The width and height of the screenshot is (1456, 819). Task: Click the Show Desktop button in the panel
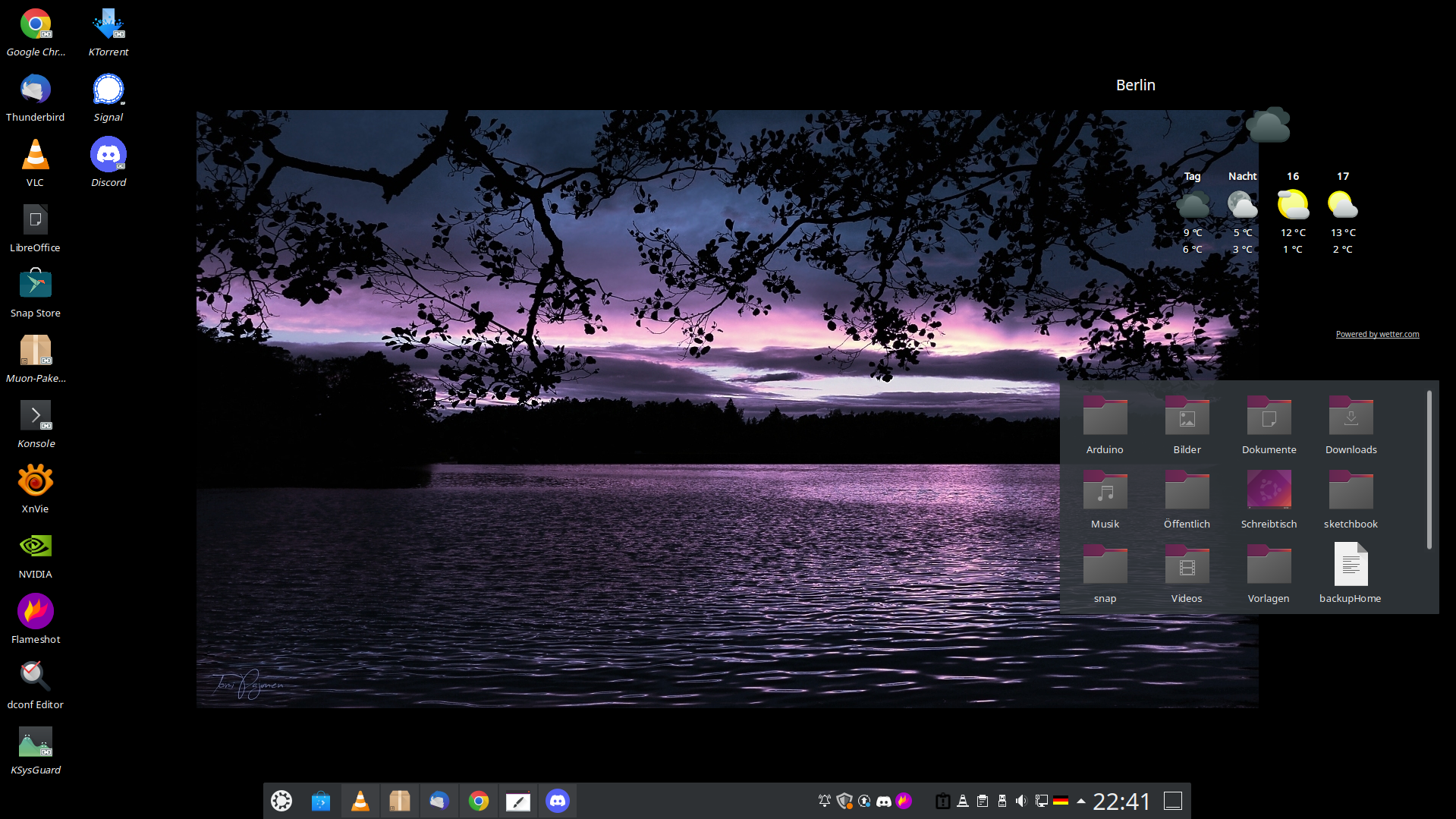coord(1173,801)
